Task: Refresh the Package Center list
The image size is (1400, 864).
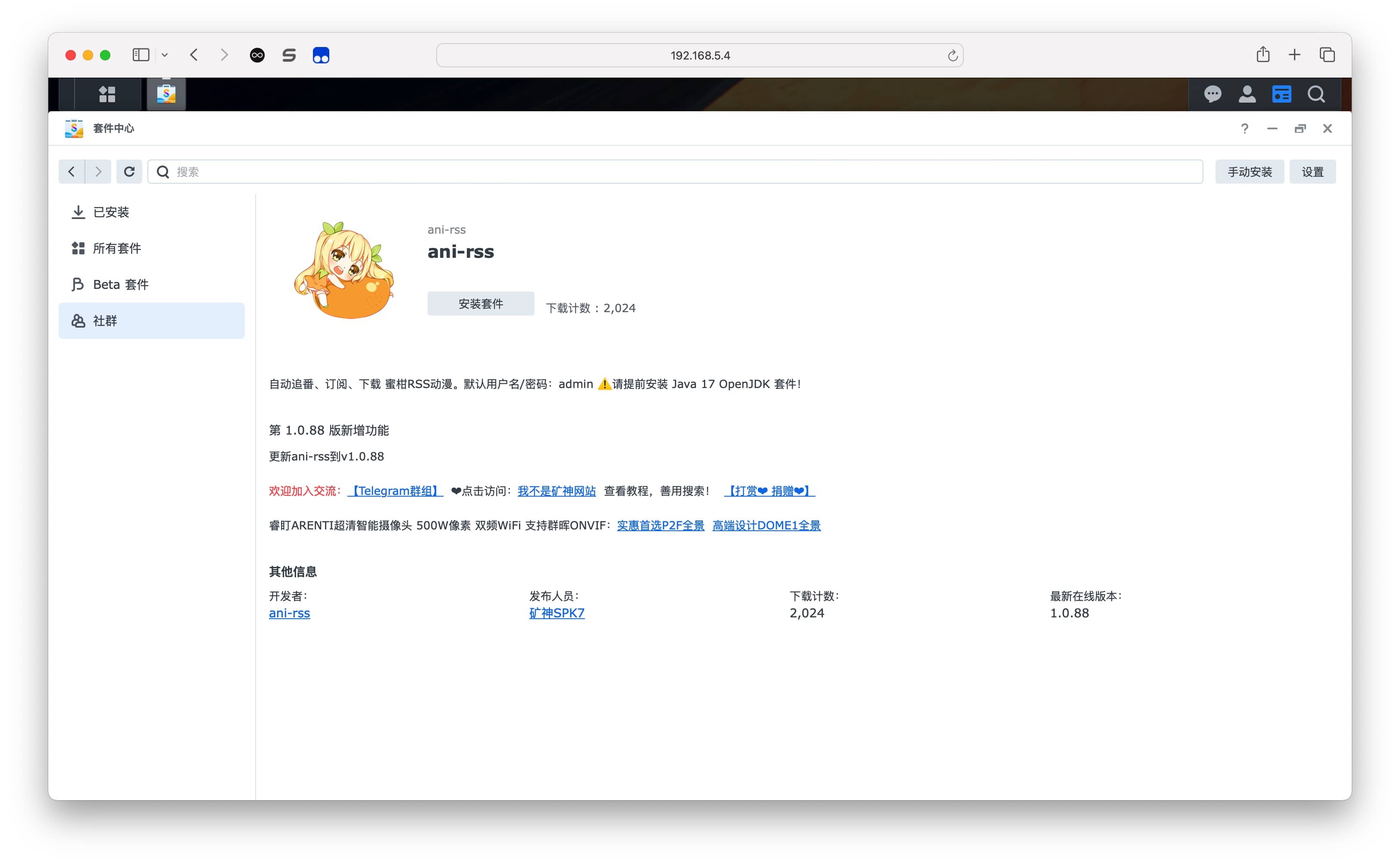Action: tap(129, 172)
